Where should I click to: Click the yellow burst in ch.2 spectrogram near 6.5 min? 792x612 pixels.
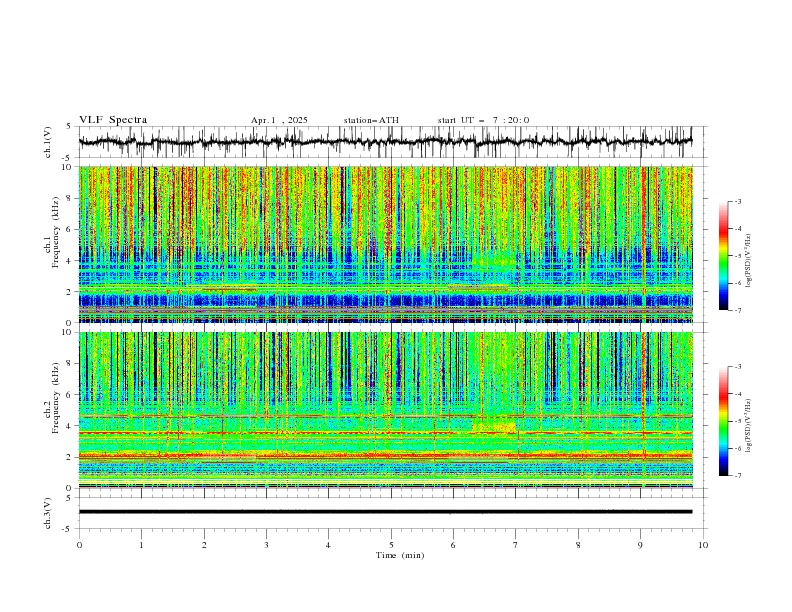click(x=494, y=425)
